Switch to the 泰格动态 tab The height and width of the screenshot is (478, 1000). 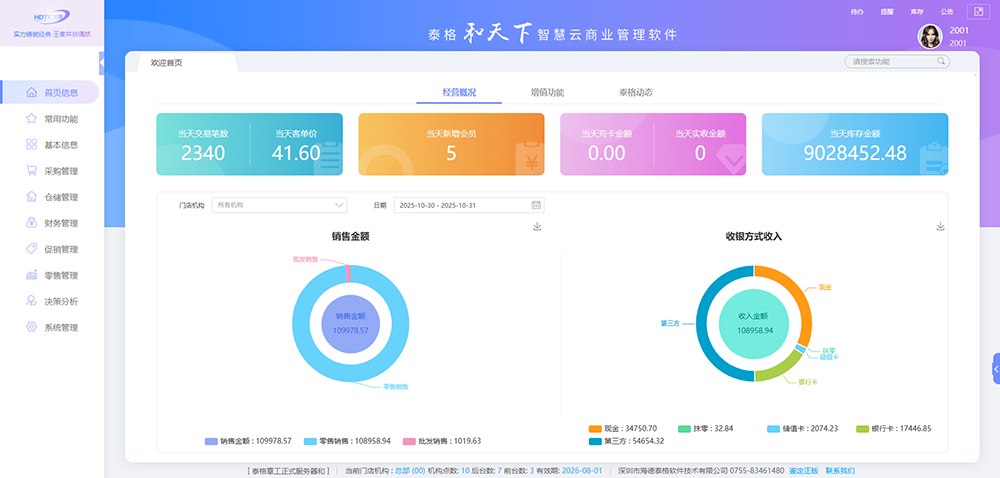click(636, 92)
